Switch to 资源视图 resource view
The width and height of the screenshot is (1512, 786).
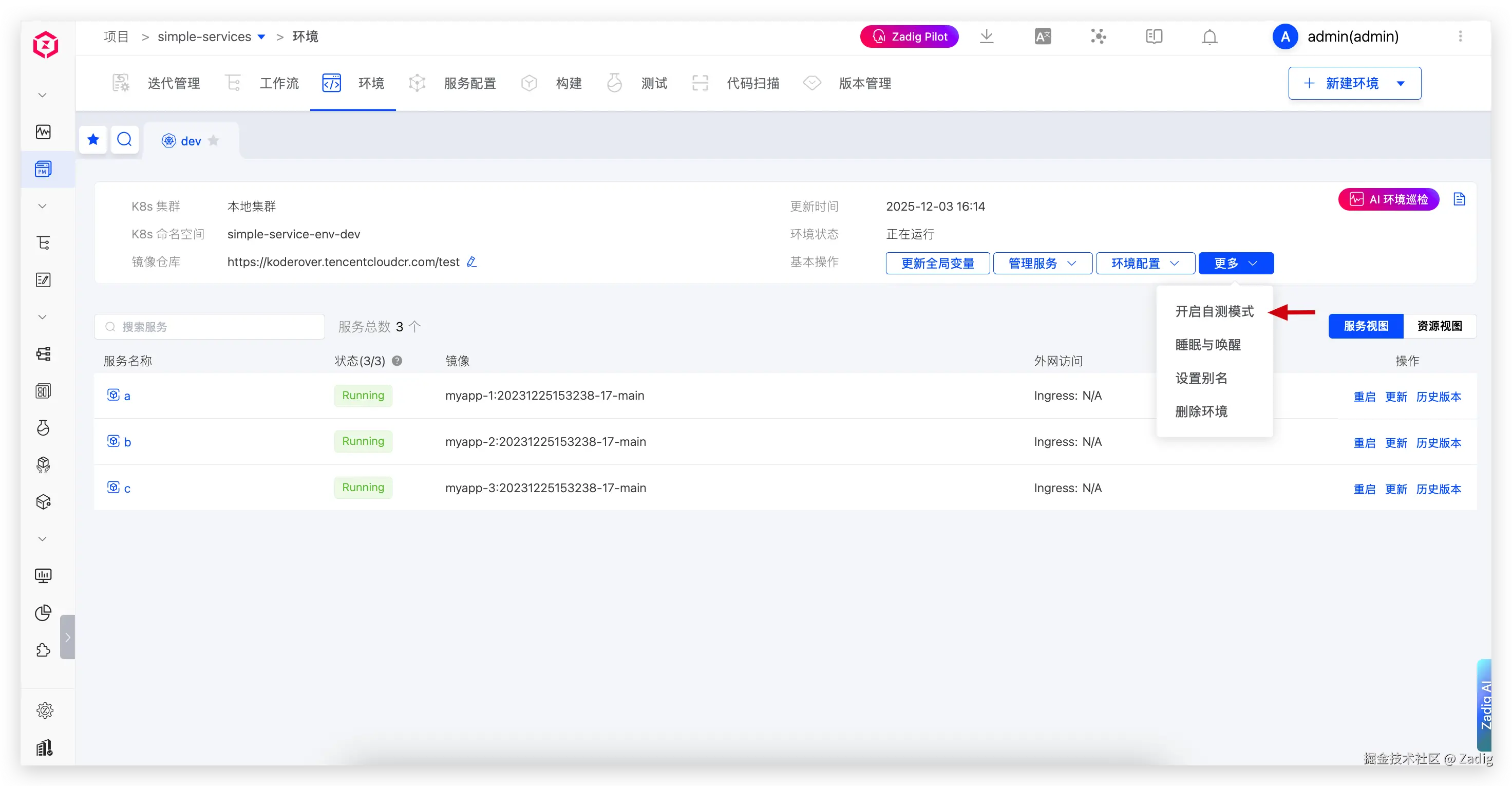point(1439,326)
